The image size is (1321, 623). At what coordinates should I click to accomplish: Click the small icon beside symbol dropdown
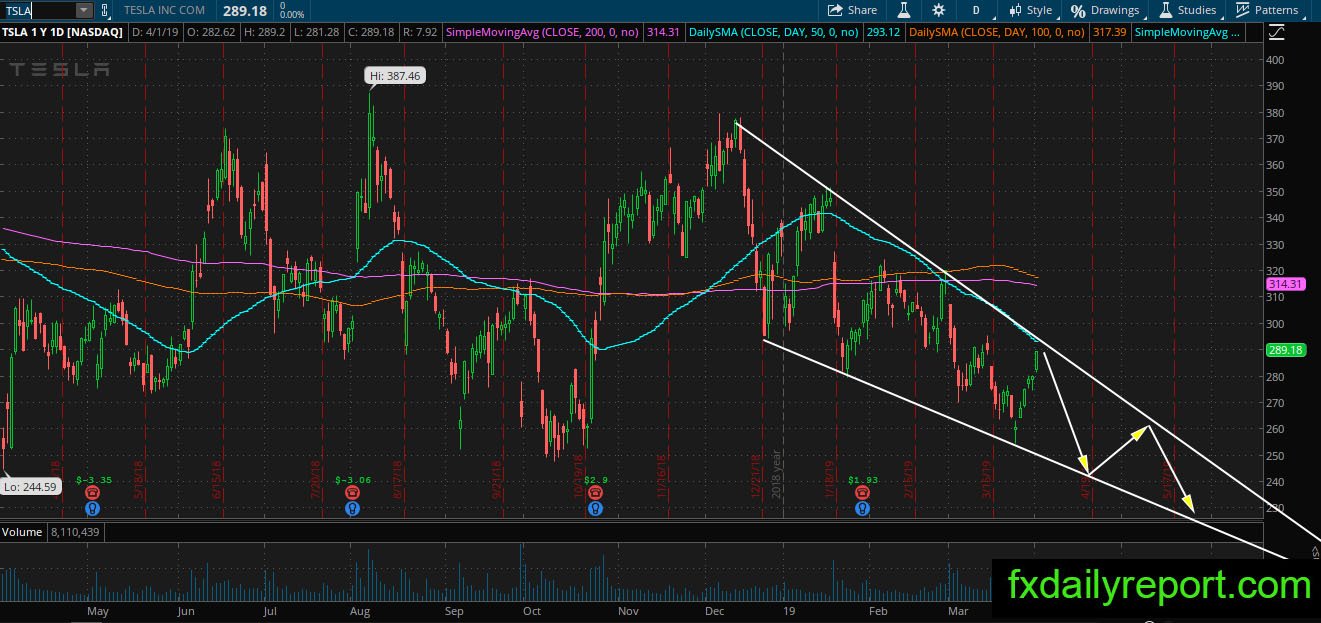(108, 10)
